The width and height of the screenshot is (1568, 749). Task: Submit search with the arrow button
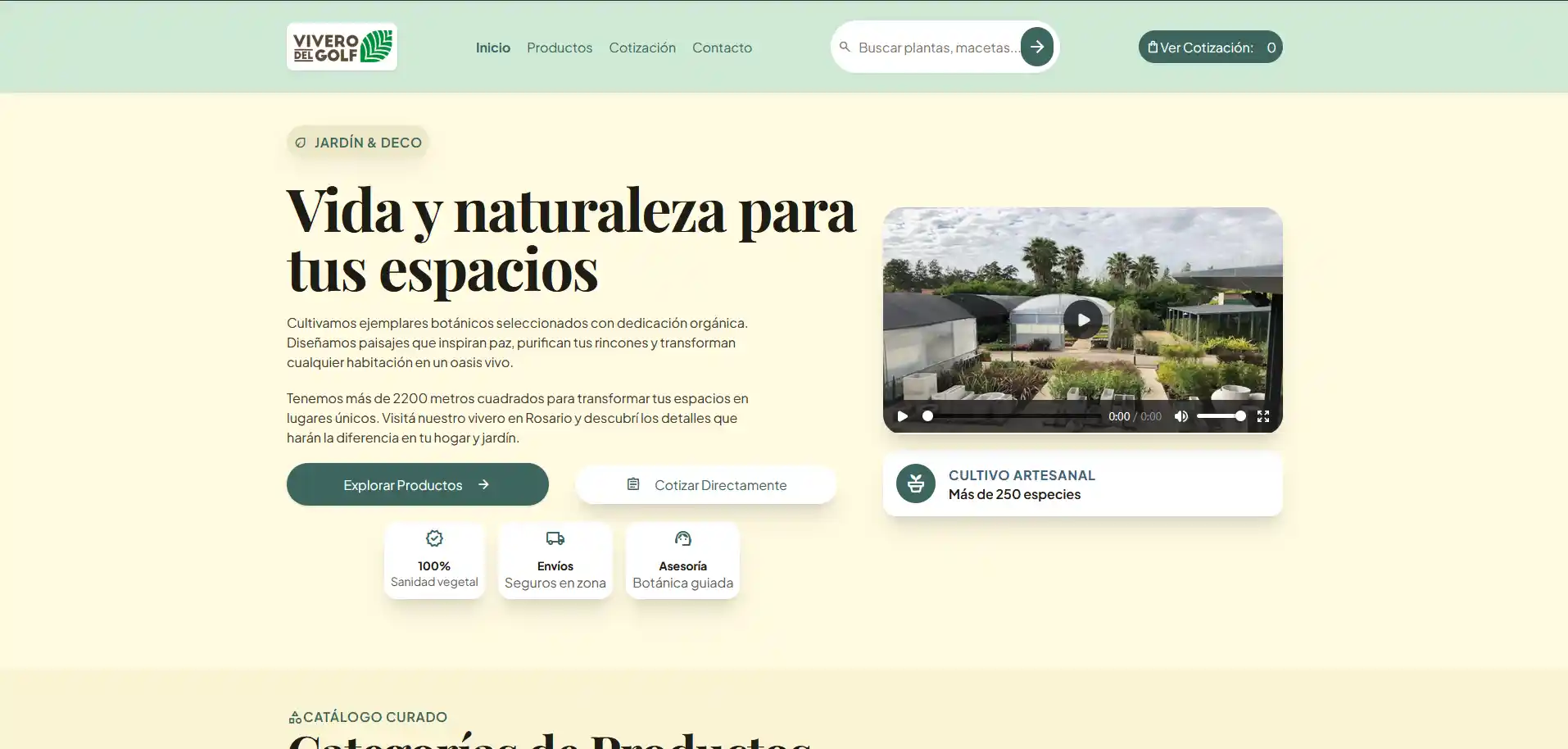1037,47
